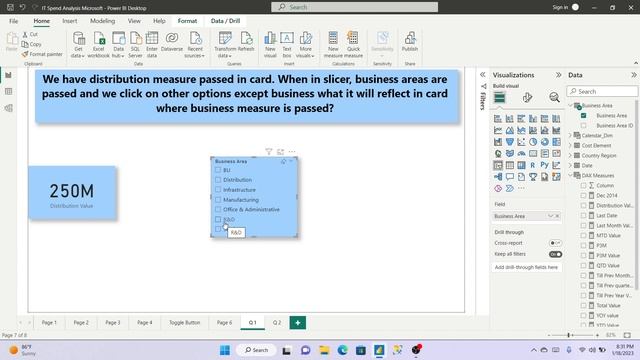Viewport: 640px width, 360px height.
Task: Open Table view in left sidebar
Action: click(x=9, y=92)
